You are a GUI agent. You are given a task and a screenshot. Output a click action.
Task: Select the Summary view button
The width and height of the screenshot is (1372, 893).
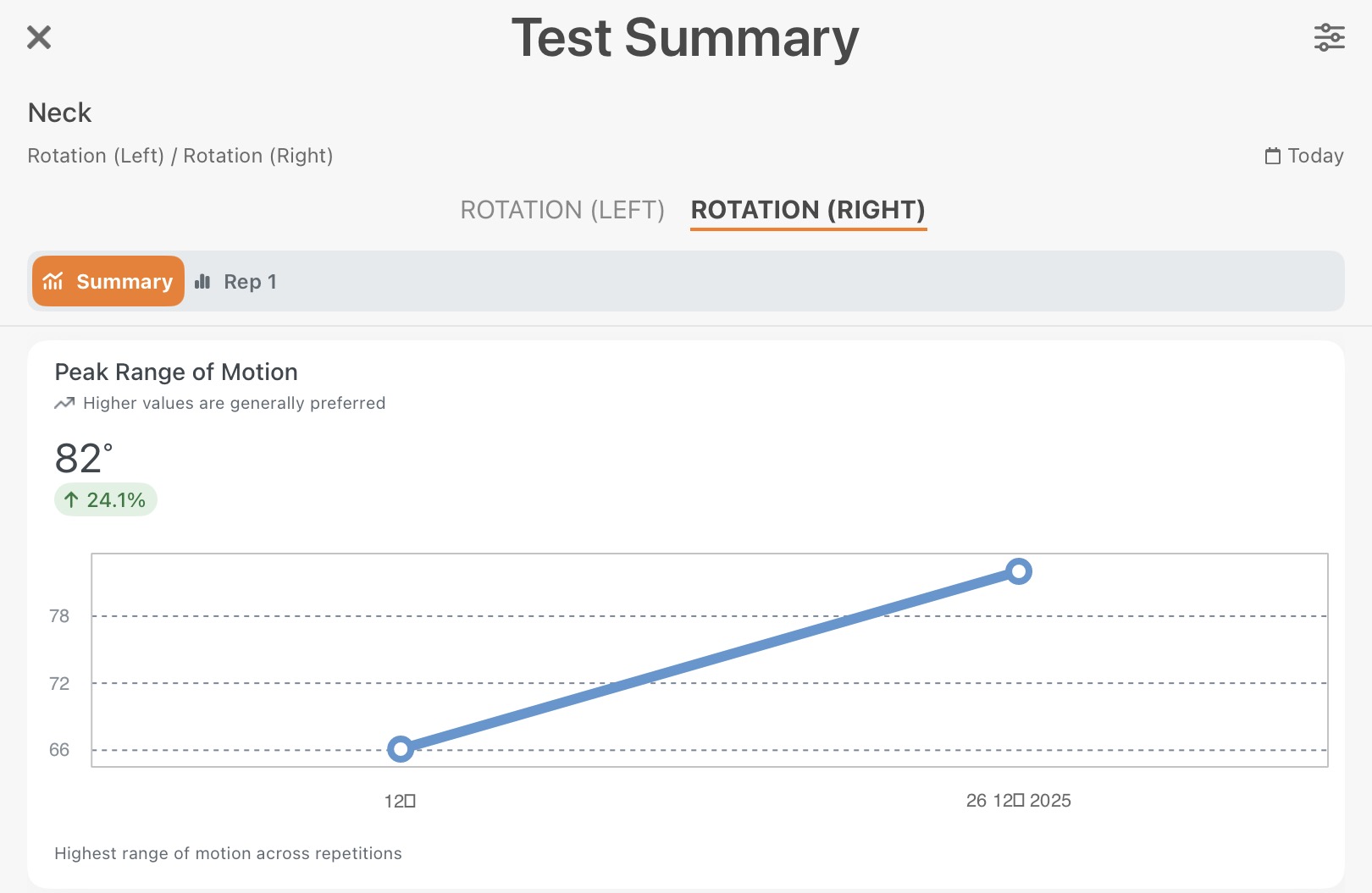(108, 281)
